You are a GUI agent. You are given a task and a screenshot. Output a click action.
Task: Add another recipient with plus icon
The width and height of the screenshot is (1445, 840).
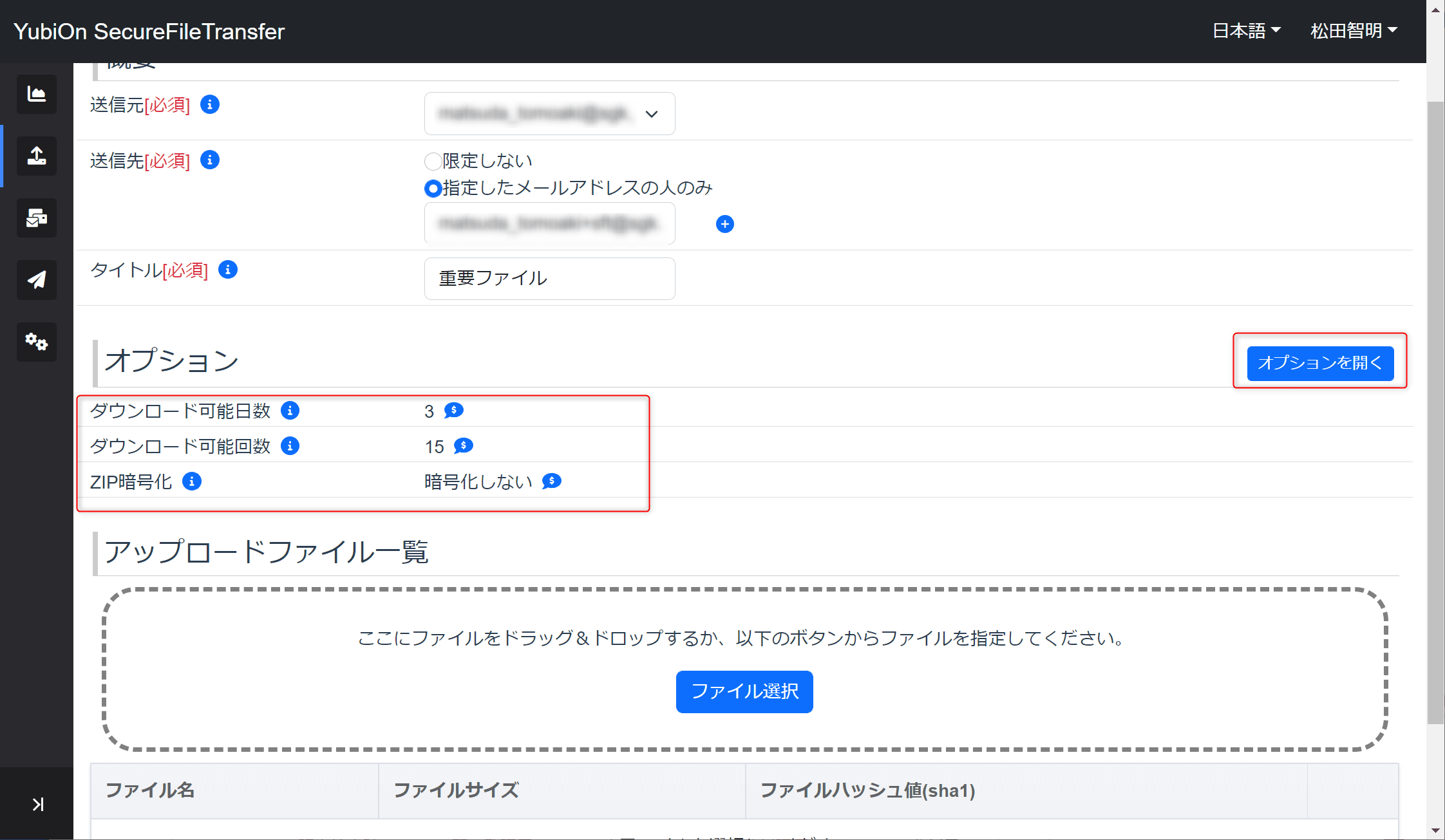[x=725, y=224]
